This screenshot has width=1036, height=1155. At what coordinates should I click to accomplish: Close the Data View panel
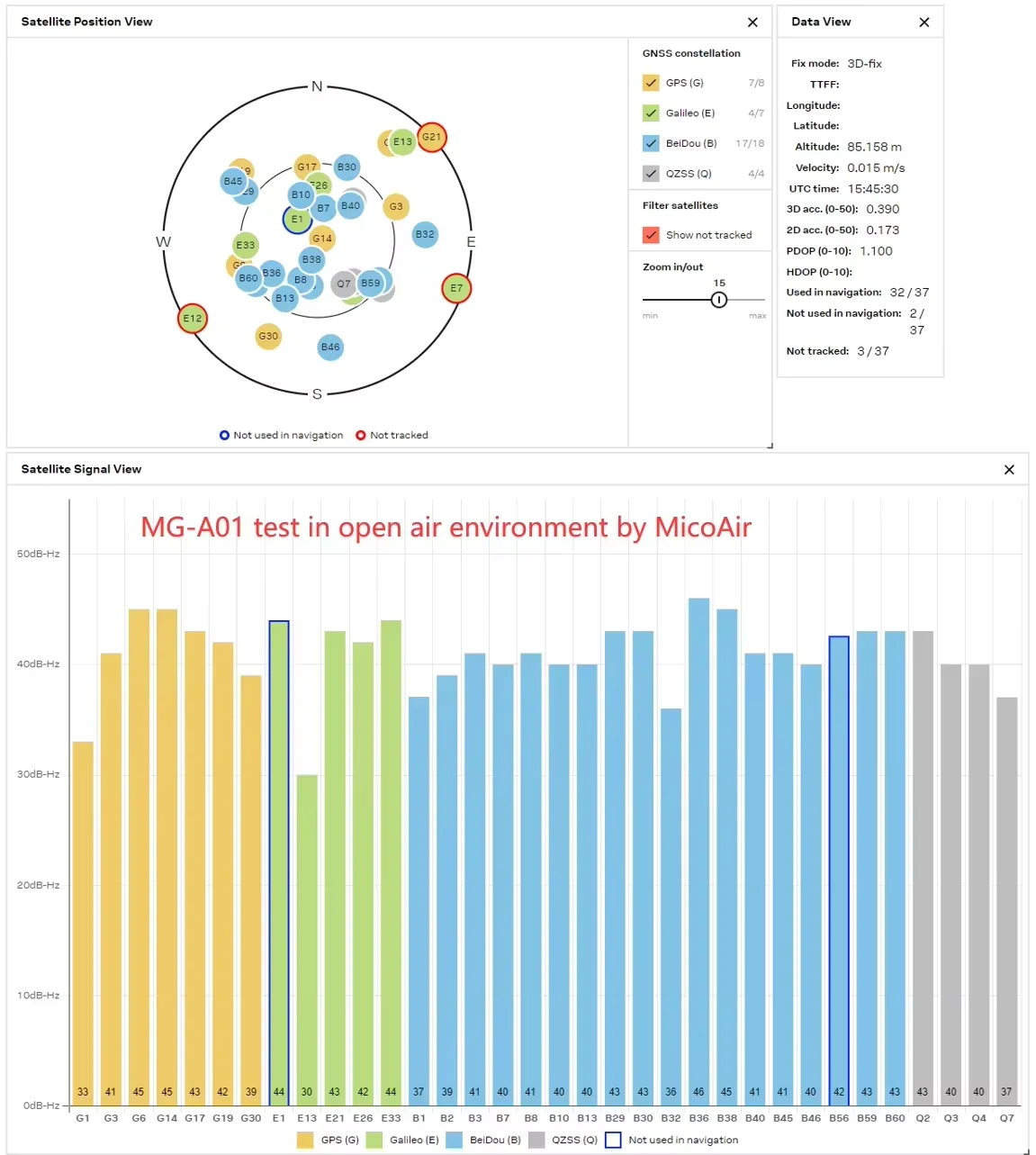point(923,23)
